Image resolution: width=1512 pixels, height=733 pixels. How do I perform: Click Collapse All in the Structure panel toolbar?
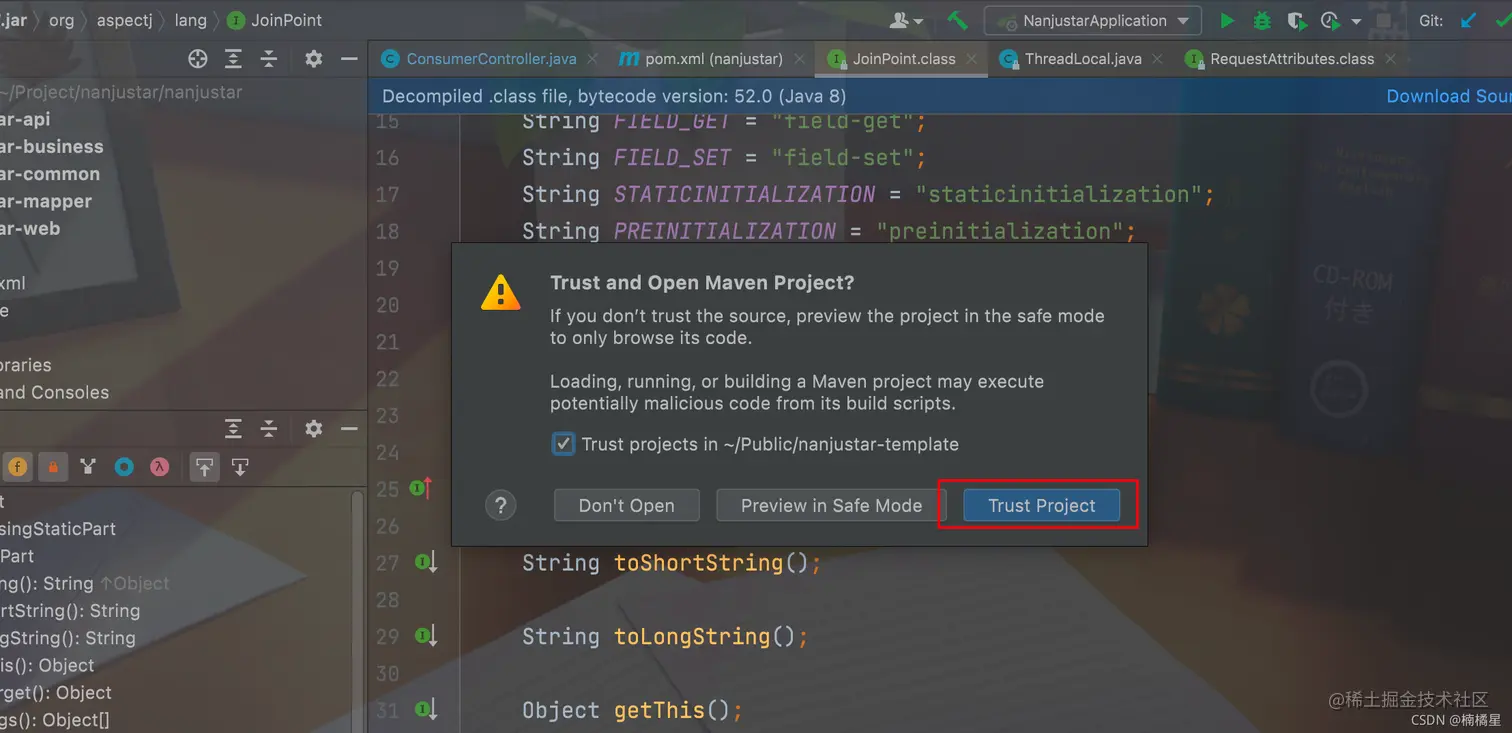click(268, 429)
